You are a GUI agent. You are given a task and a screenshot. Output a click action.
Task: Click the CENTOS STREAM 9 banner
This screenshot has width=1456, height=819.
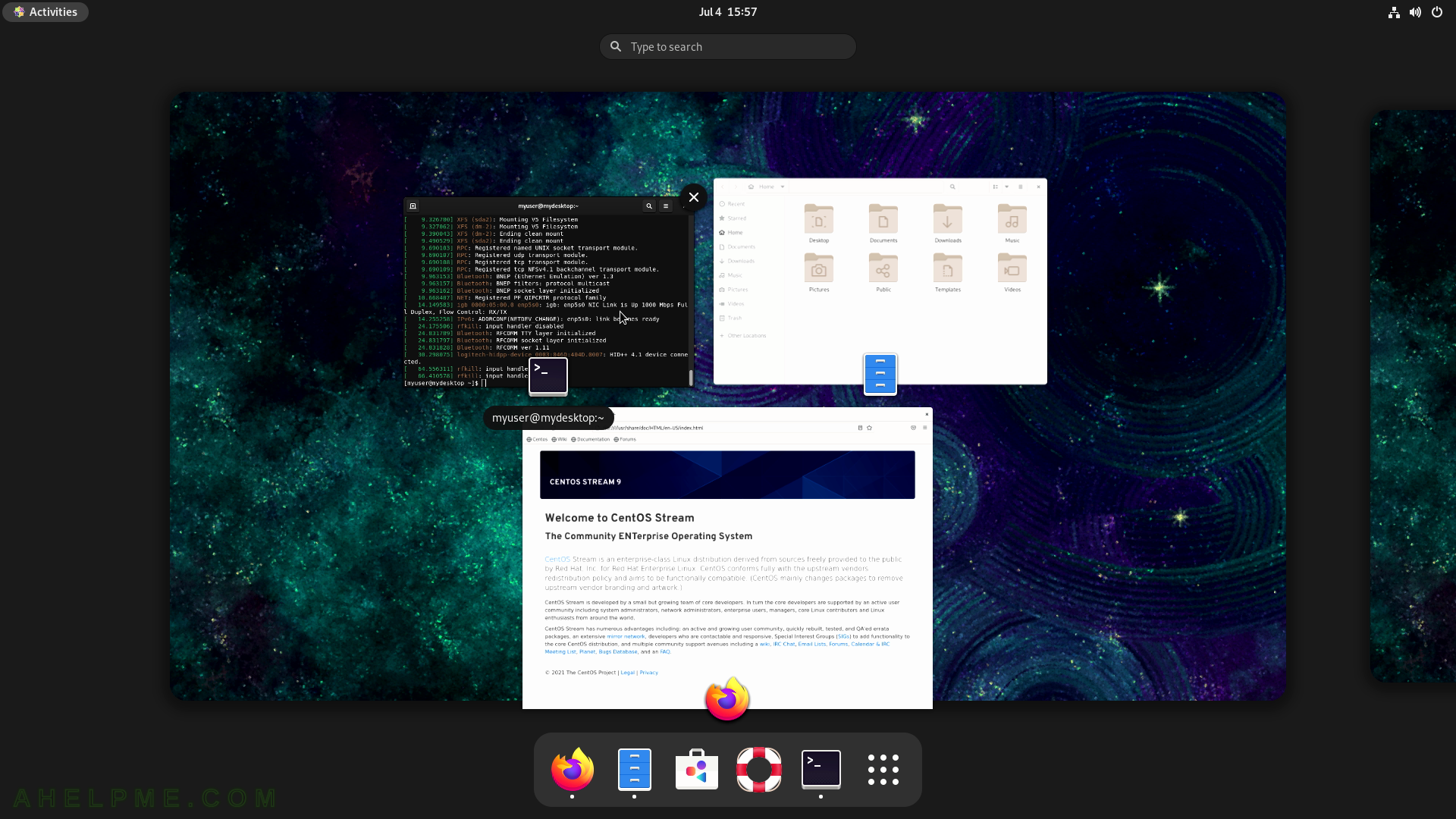tap(727, 475)
